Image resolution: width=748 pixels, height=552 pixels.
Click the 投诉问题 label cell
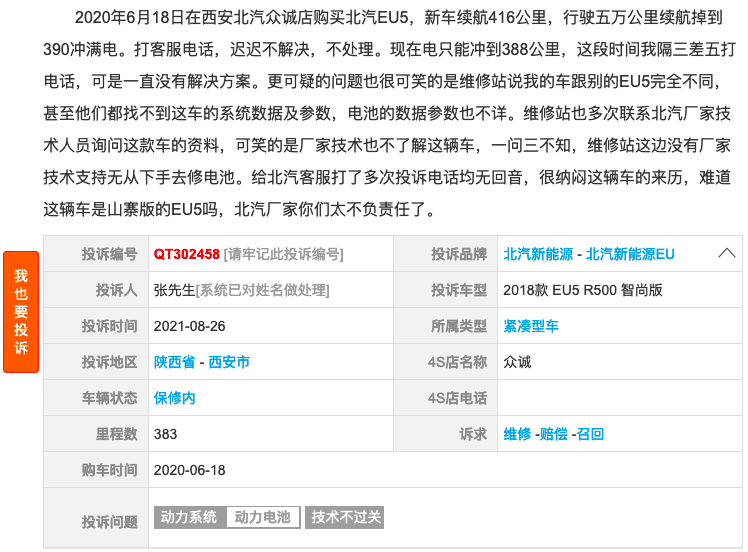click(96, 518)
